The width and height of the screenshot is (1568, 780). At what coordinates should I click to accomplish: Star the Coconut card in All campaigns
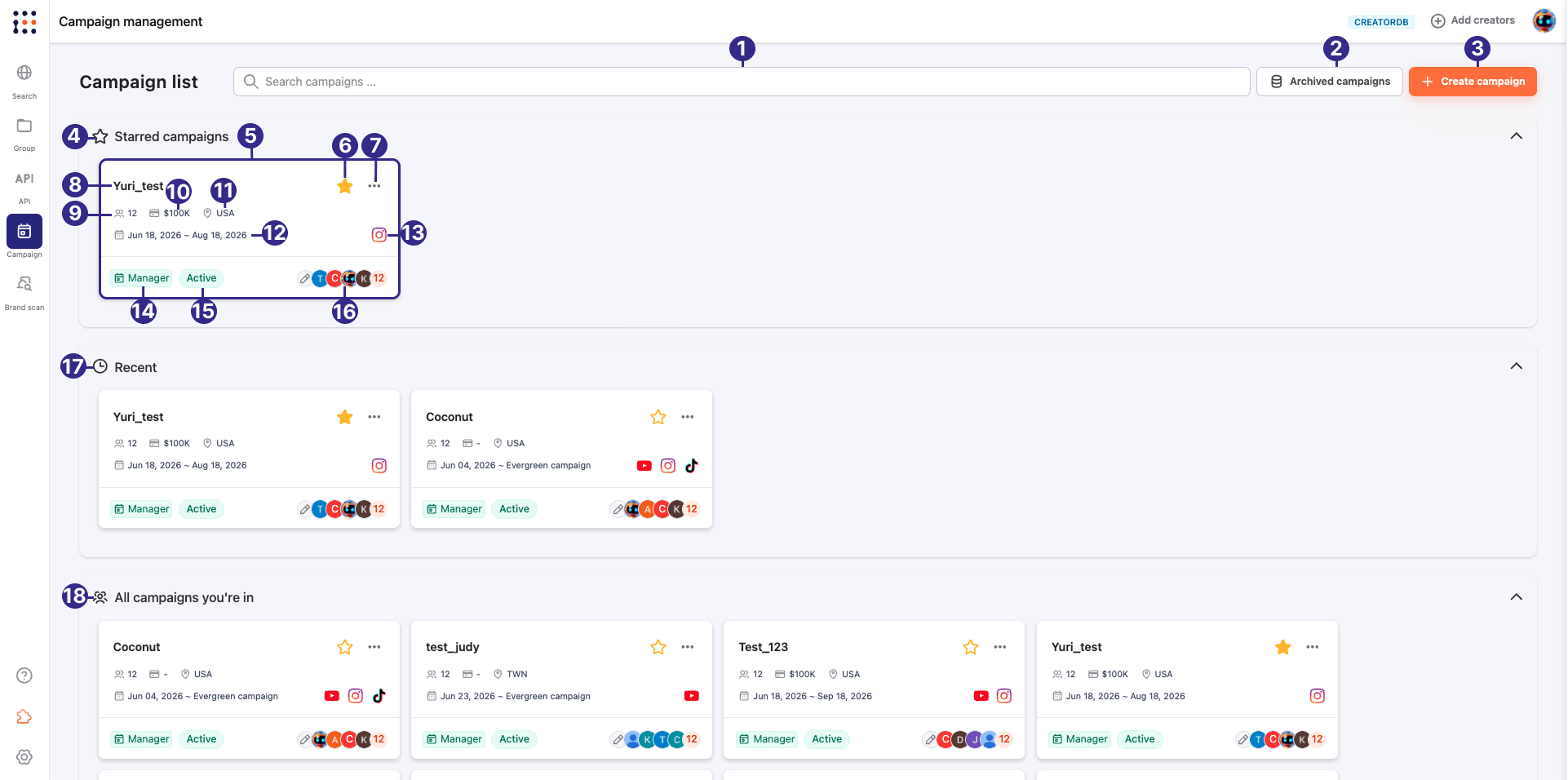345,647
